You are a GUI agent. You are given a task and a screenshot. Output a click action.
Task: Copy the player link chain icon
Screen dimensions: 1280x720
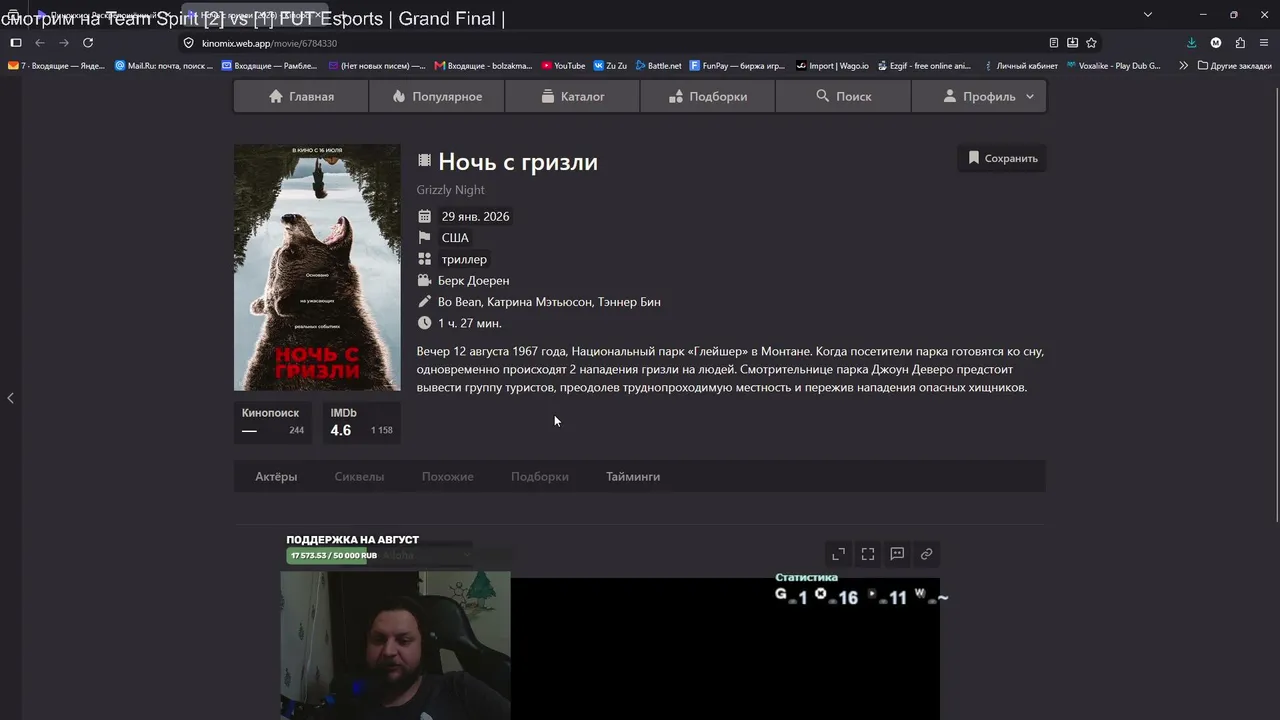[926, 554]
